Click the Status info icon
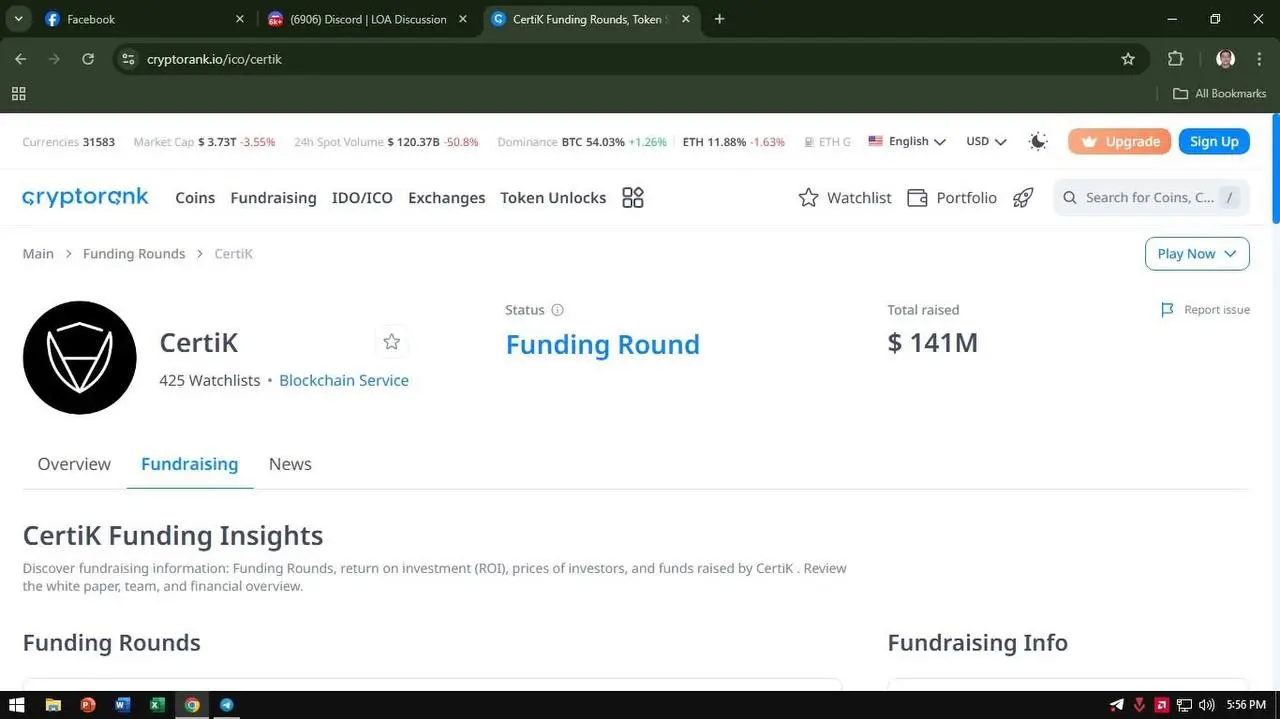This screenshot has height=719, width=1280. coord(558,310)
